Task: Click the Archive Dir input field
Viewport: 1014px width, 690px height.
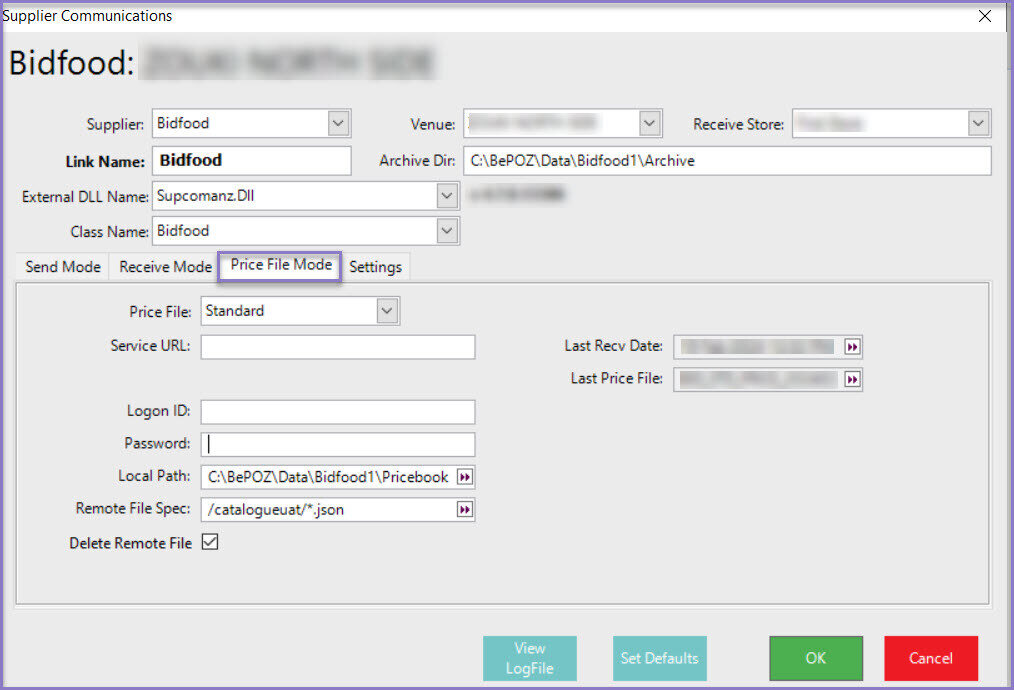Action: [727, 161]
